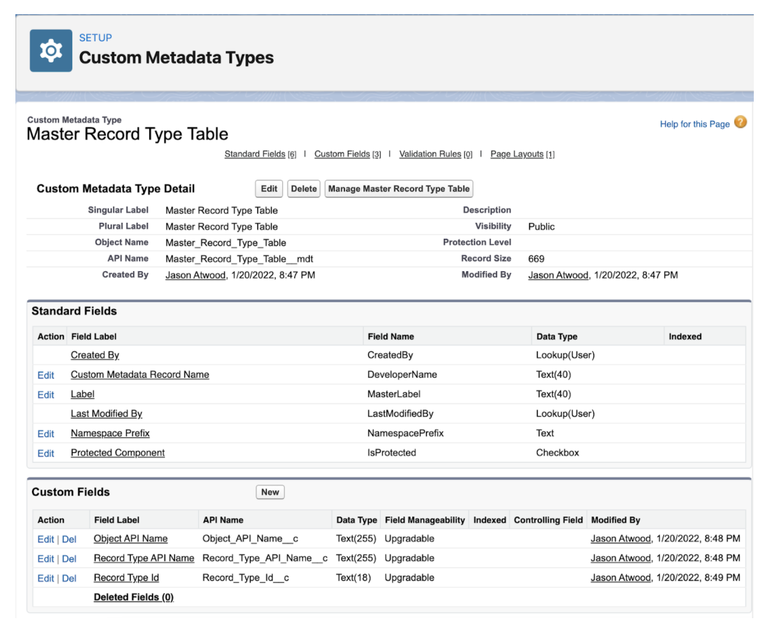Click the Setup gear icon
Screen dimensions: 768x630
pos(51,50)
